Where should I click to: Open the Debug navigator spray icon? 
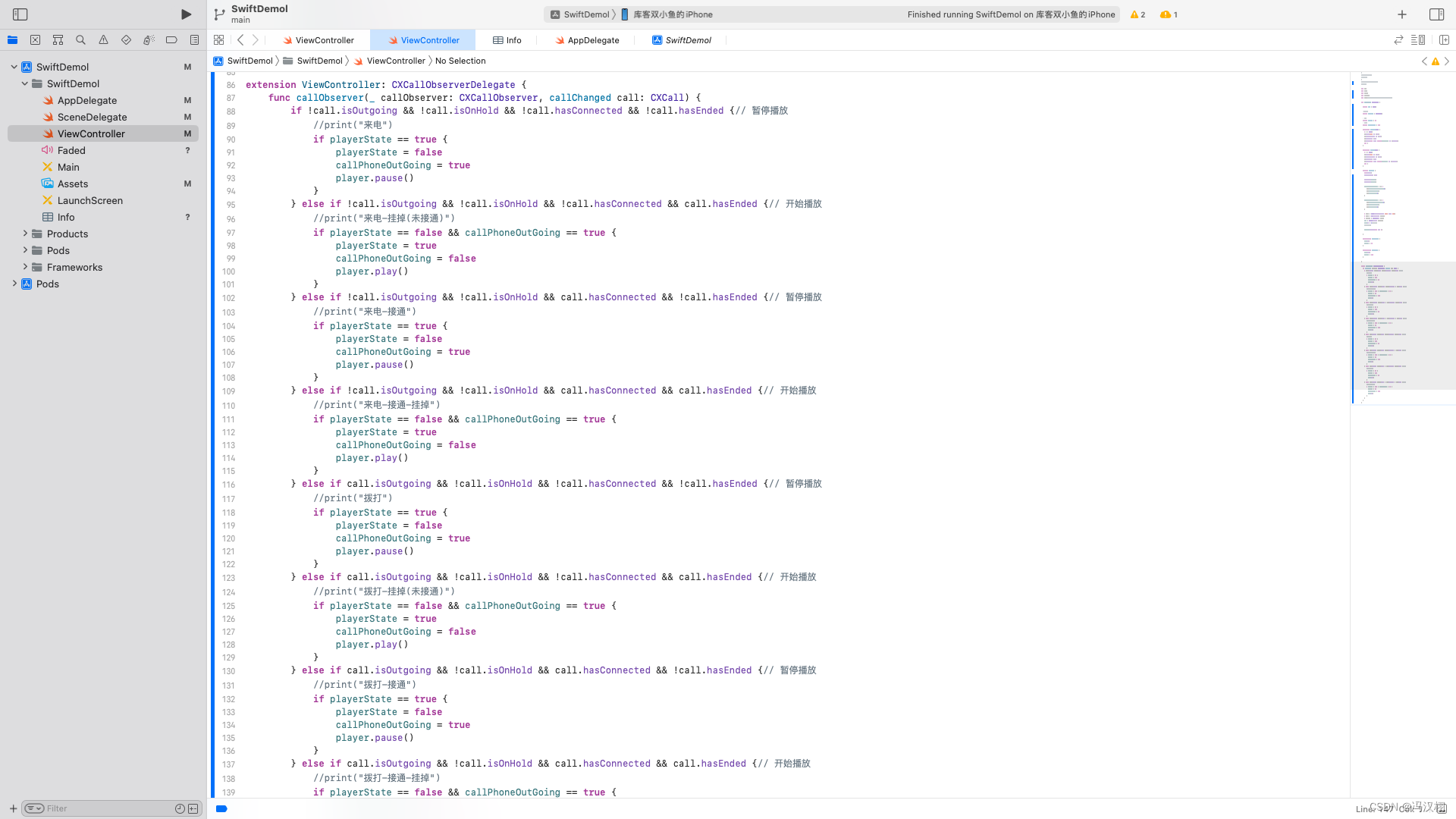tap(149, 40)
